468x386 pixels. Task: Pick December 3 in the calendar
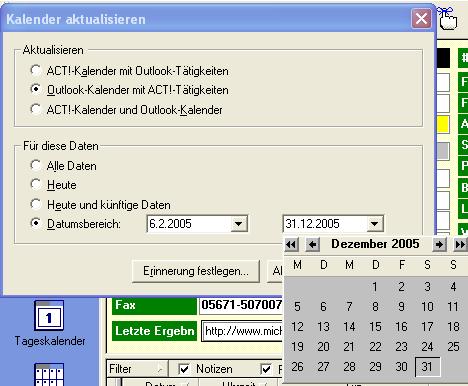(x=427, y=287)
